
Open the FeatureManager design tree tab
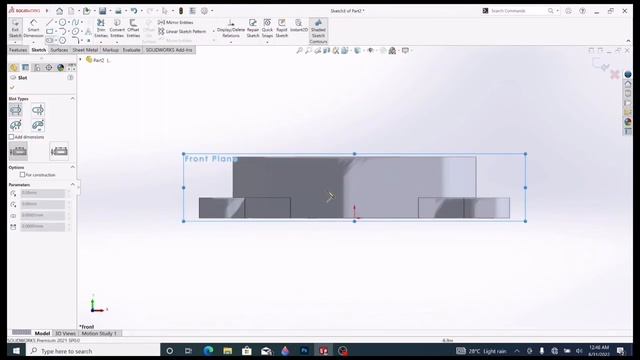(14, 67)
